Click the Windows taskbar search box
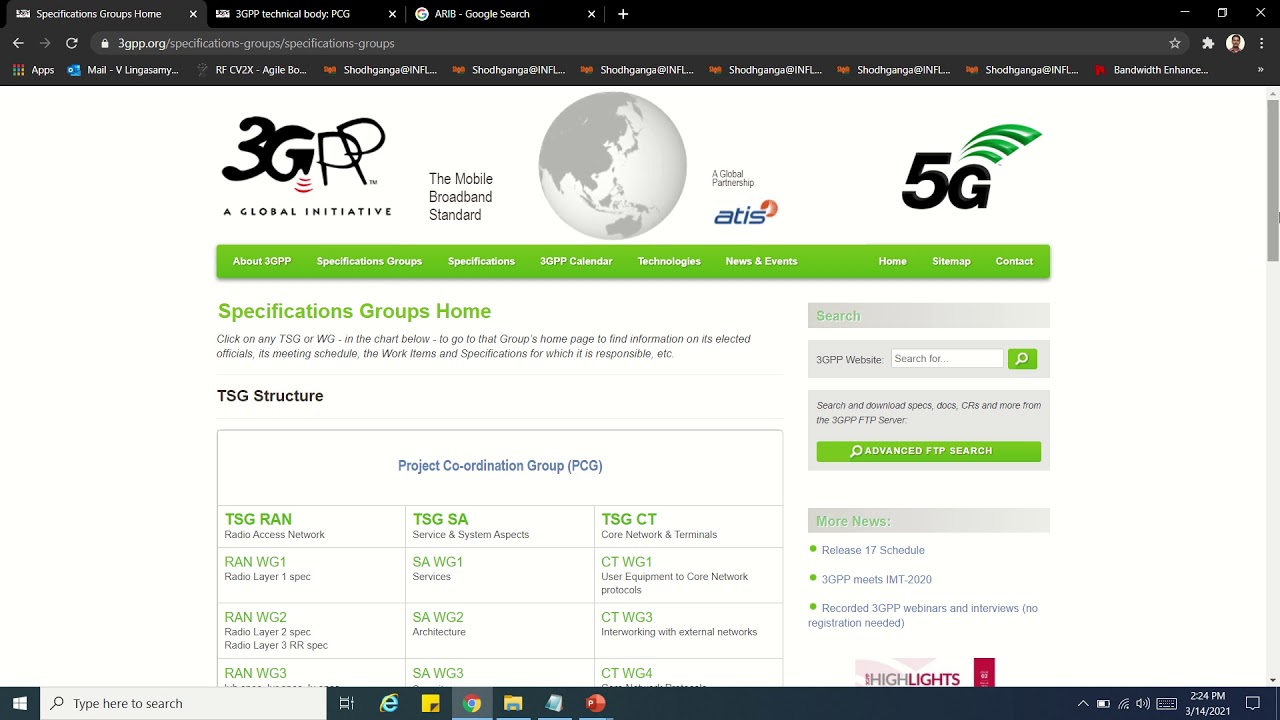This screenshot has width=1280, height=720. click(184, 703)
